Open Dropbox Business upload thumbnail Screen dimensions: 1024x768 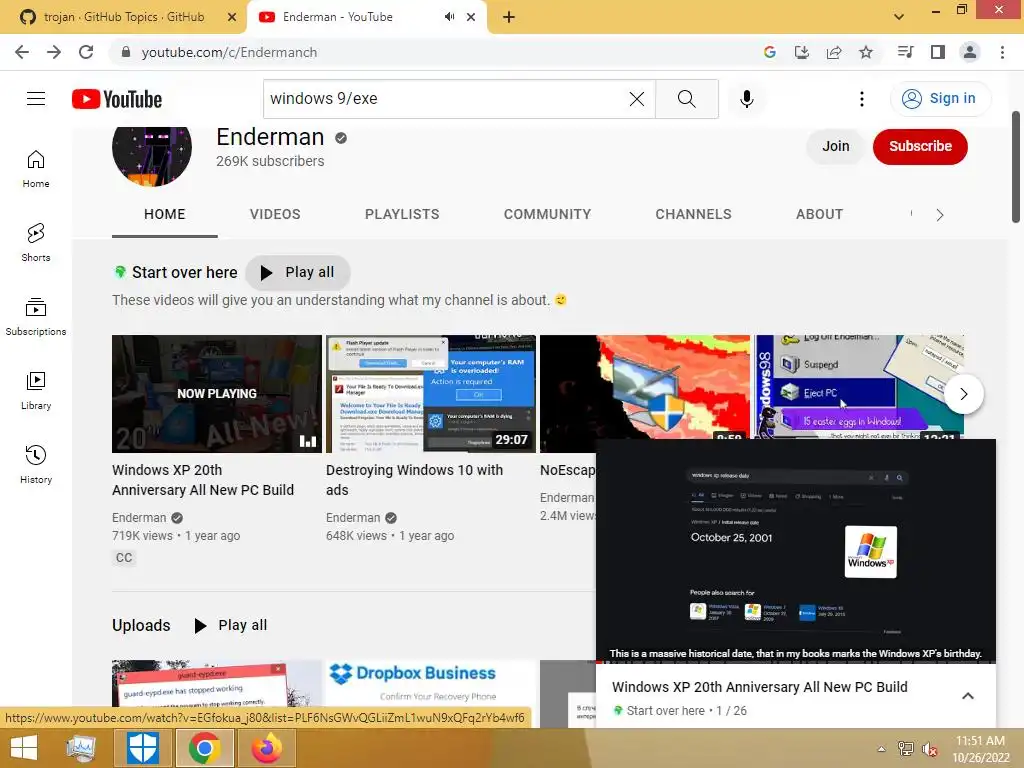click(431, 683)
